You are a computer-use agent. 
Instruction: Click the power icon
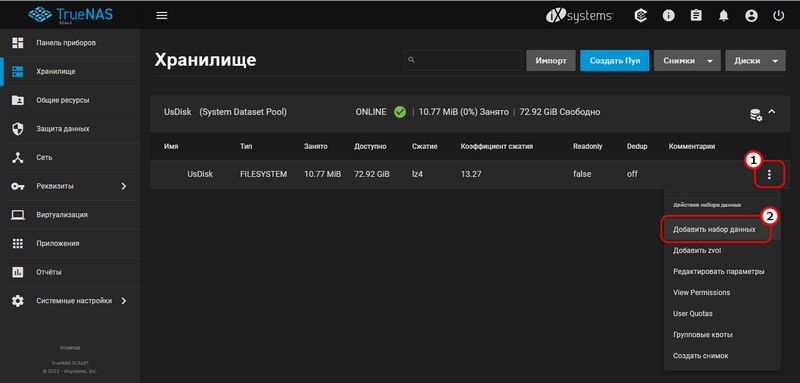tap(778, 16)
